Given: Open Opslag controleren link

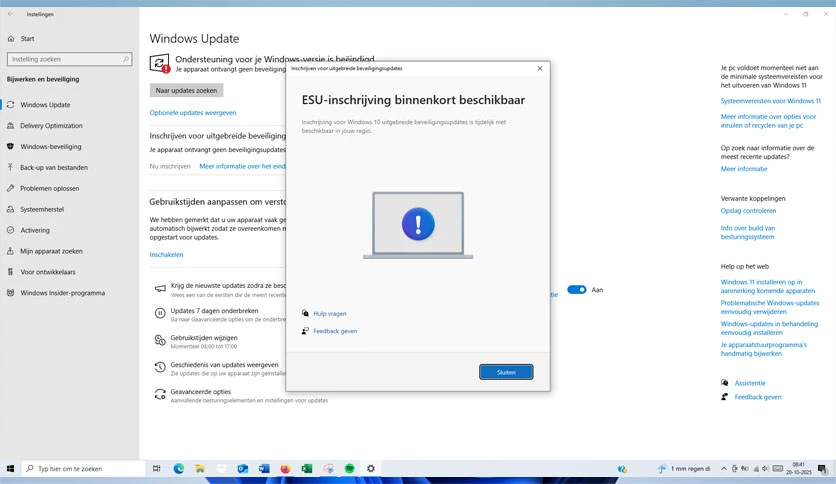Looking at the screenshot, I should coord(748,211).
